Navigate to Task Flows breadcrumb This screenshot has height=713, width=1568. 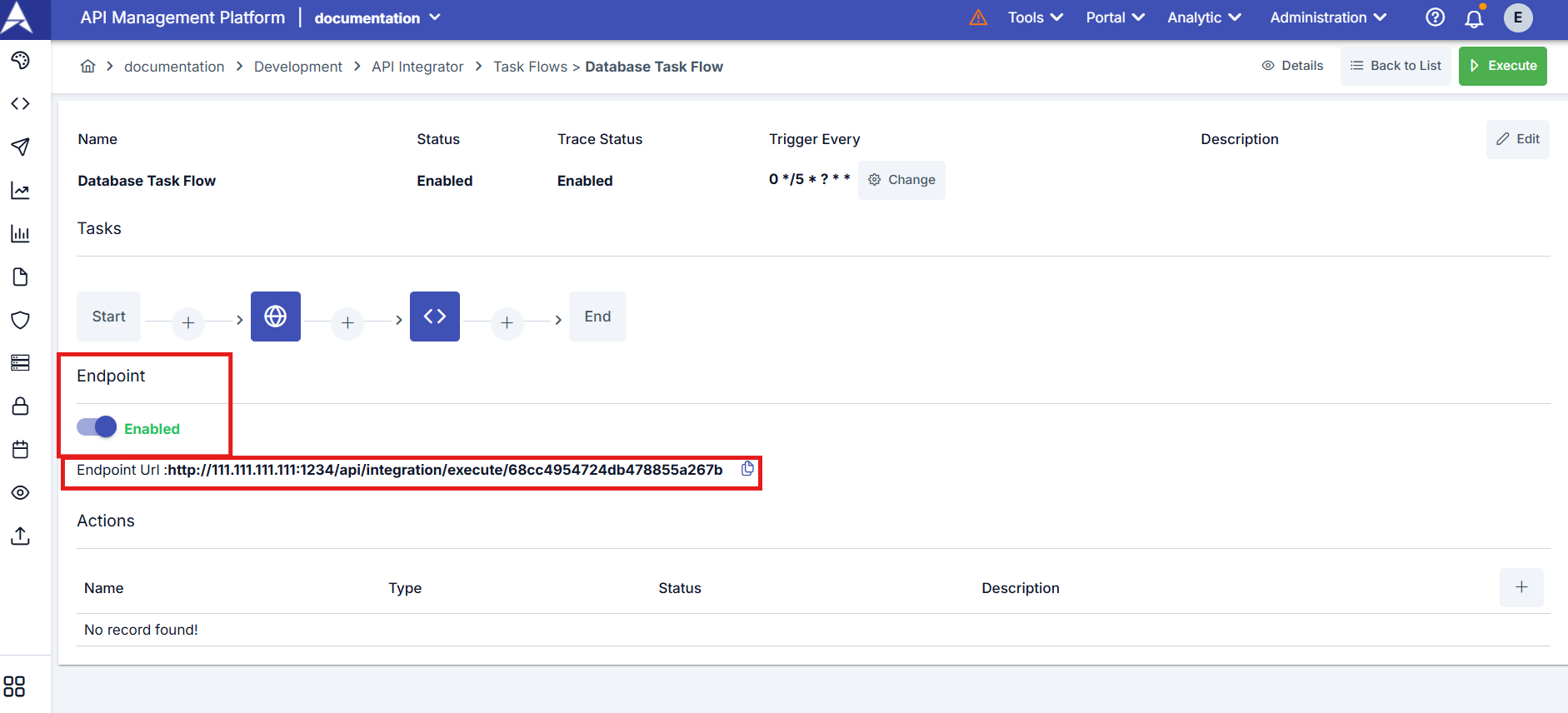530,67
